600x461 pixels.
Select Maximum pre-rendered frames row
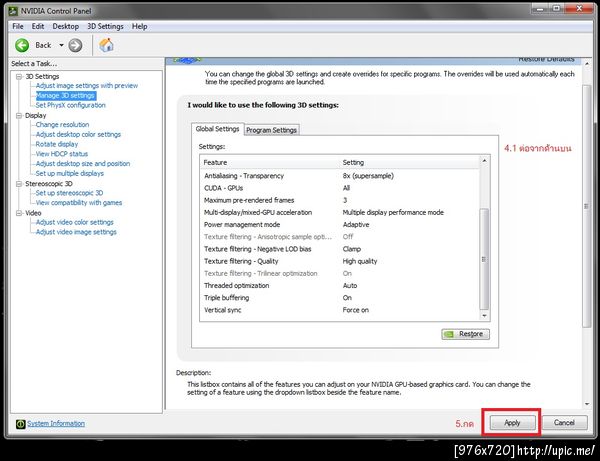[x=339, y=200]
